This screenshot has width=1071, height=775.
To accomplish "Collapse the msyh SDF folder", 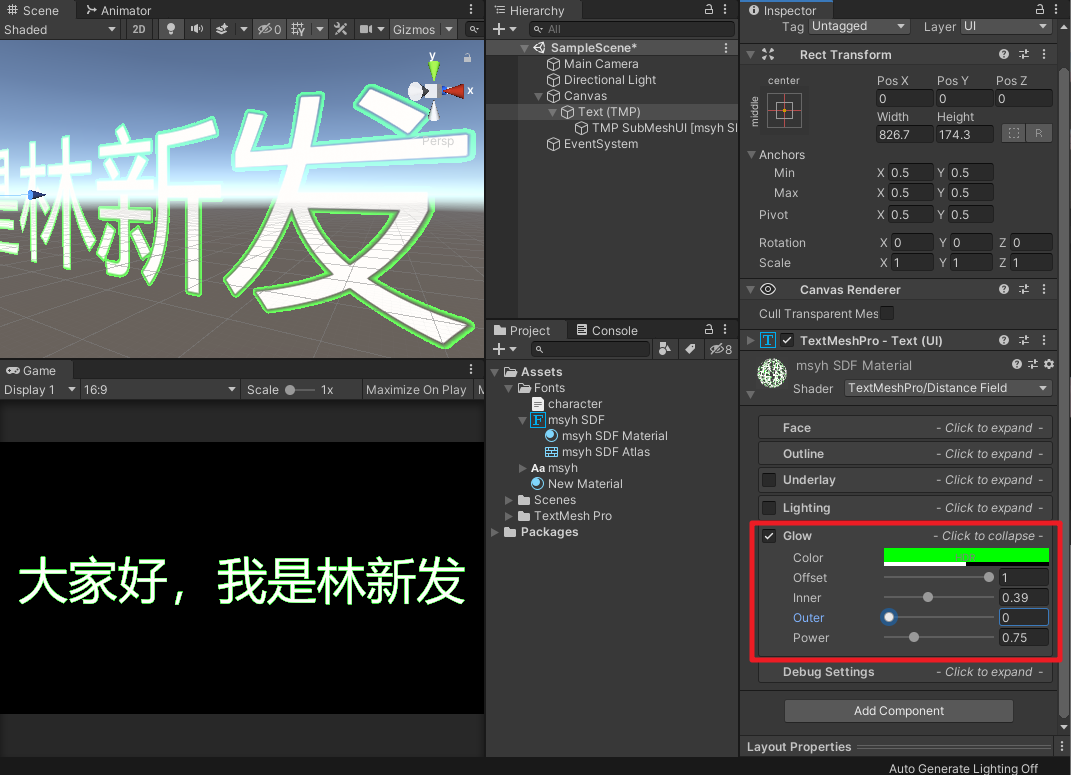I will tap(522, 419).
